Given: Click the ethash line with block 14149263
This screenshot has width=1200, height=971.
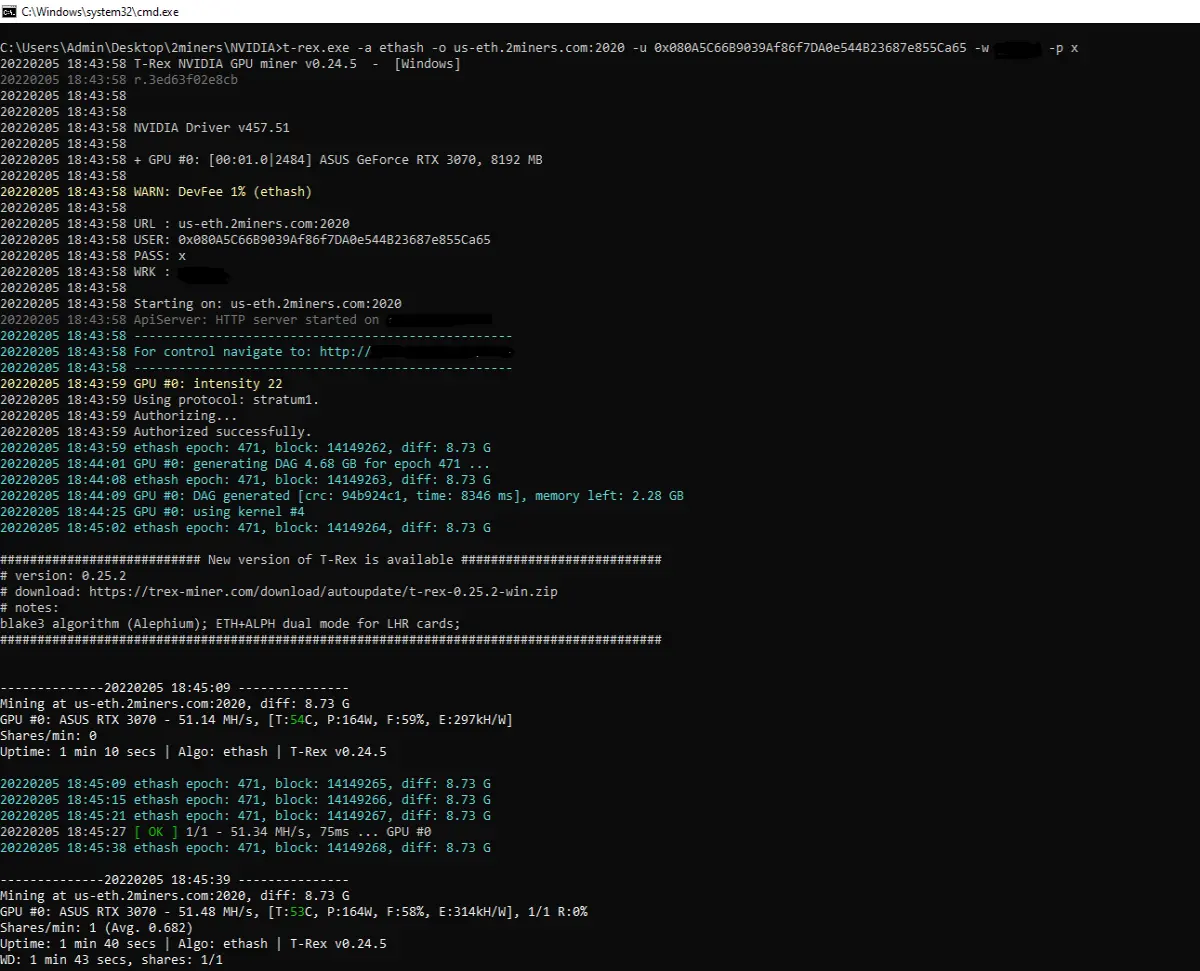Looking at the screenshot, I should tap(245, 480).
